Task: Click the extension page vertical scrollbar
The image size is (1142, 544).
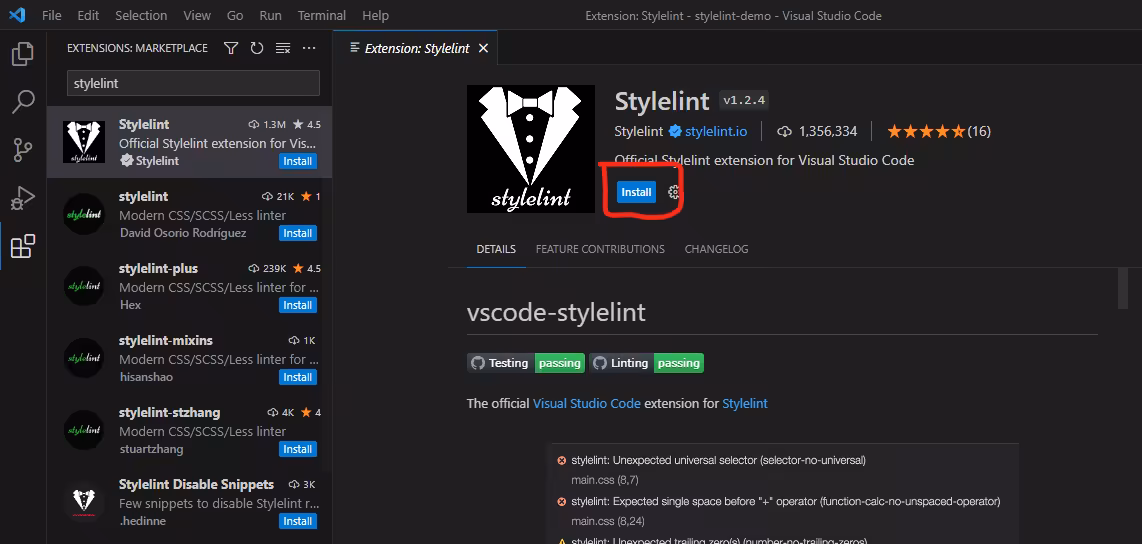Action: pyautogui.click(x=1123, y=288)
